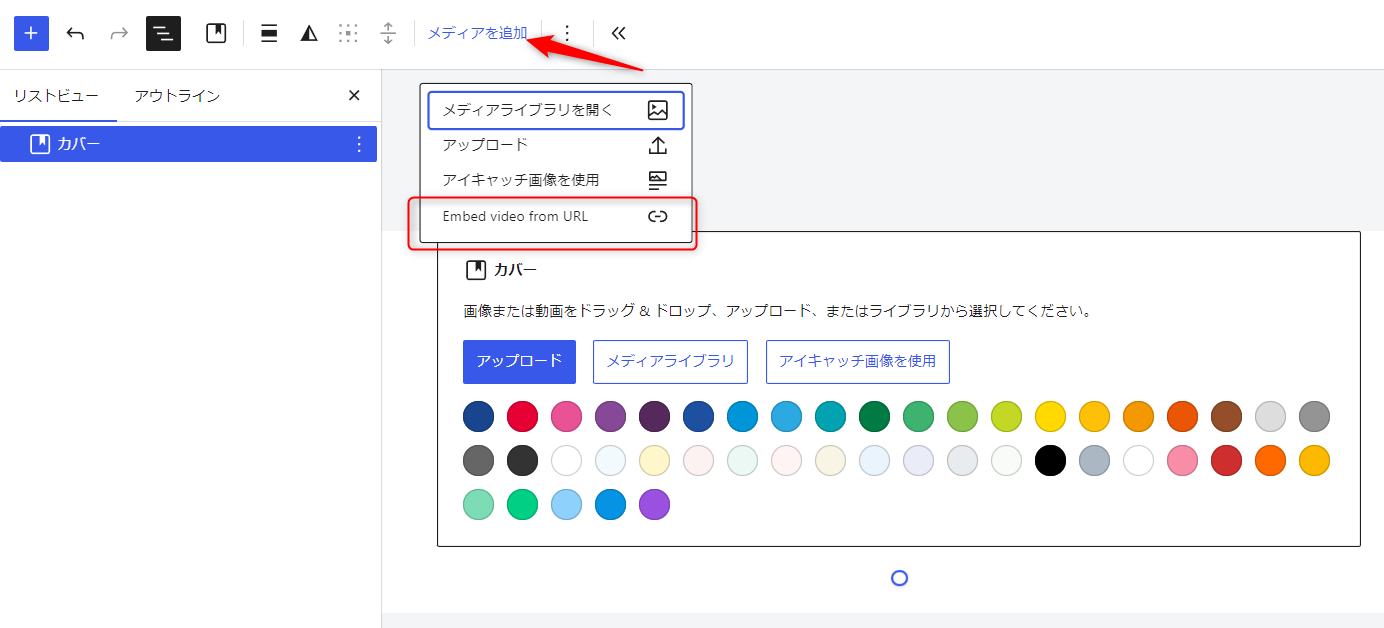This screenshot has width=1384, height=628.
Task: Open the block options three-dot menu in toolbar
Action: point(567,33)
